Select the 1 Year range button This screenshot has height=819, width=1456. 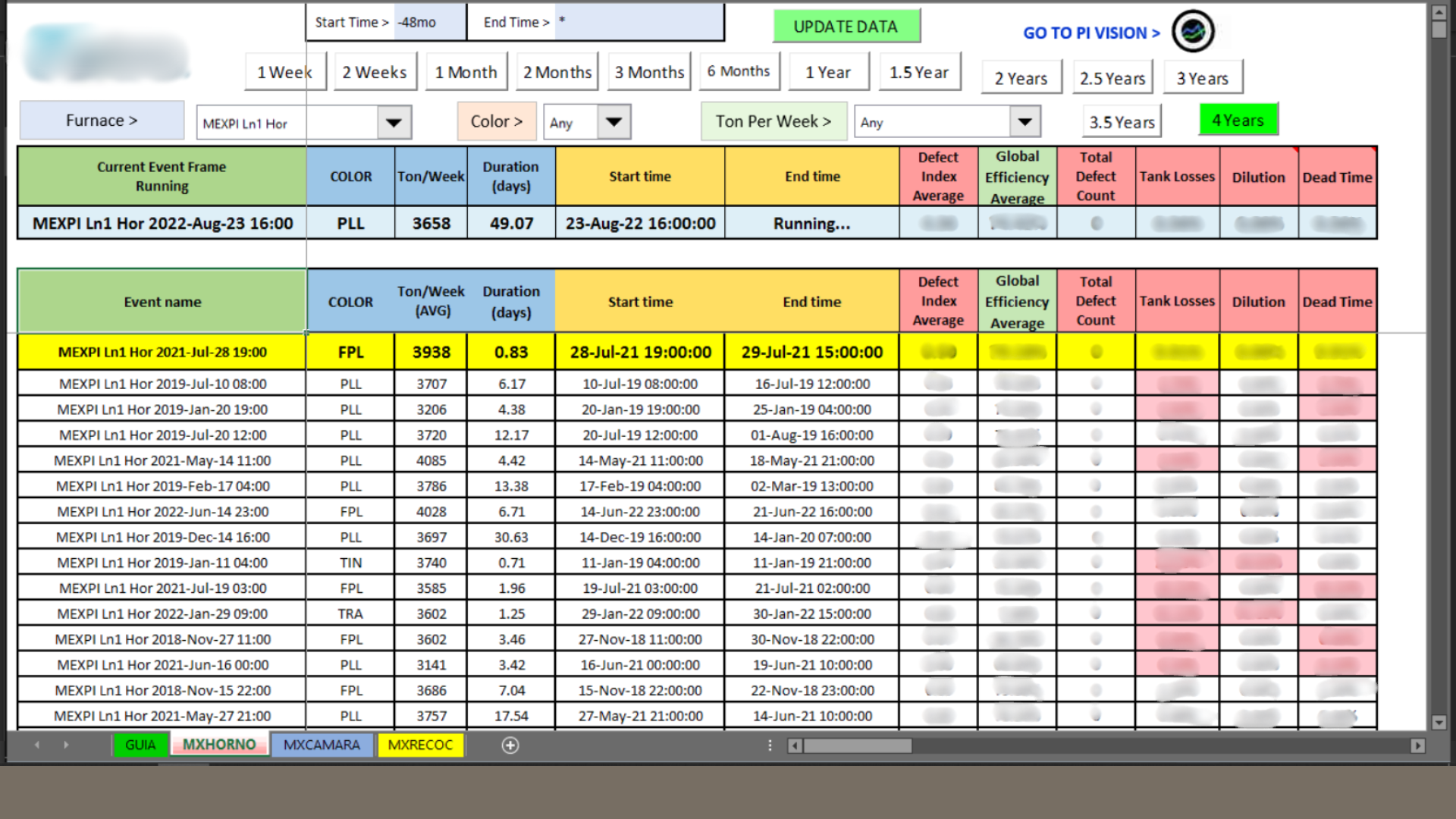(x=828, y=72)
